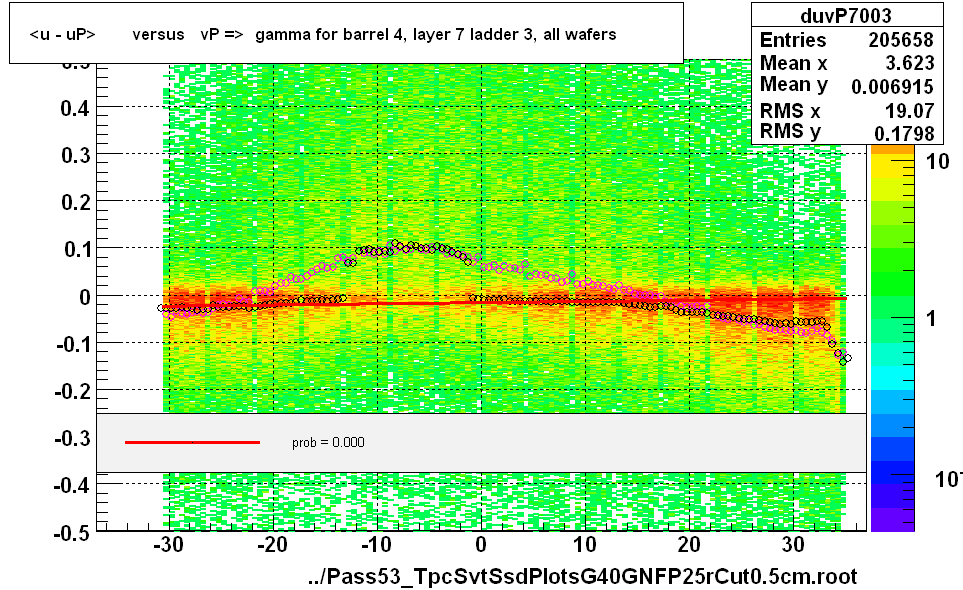
Task: Click the y-axis label 0.3
Action: point(76,155)
